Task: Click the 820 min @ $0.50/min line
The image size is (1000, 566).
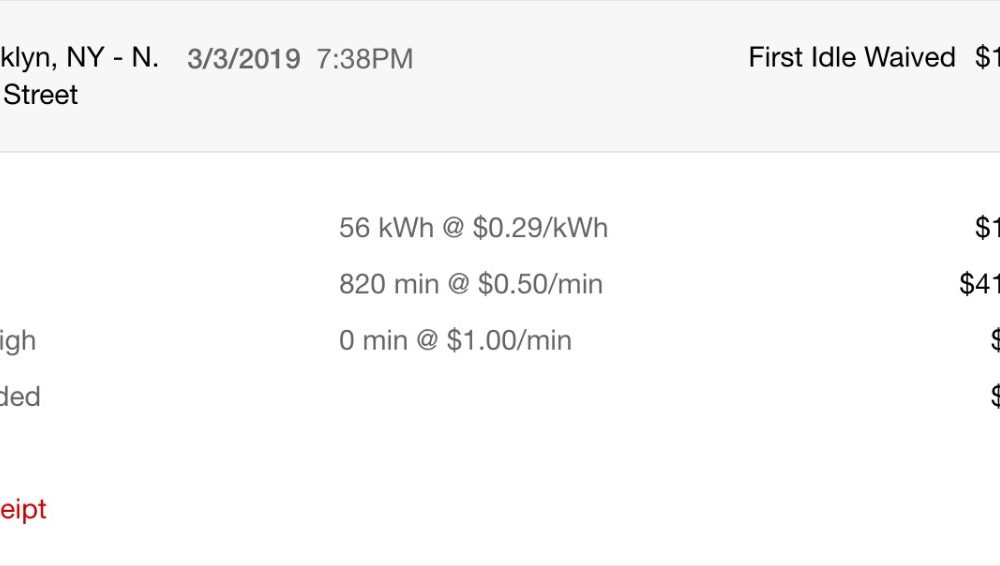Action: coord(471,284)
